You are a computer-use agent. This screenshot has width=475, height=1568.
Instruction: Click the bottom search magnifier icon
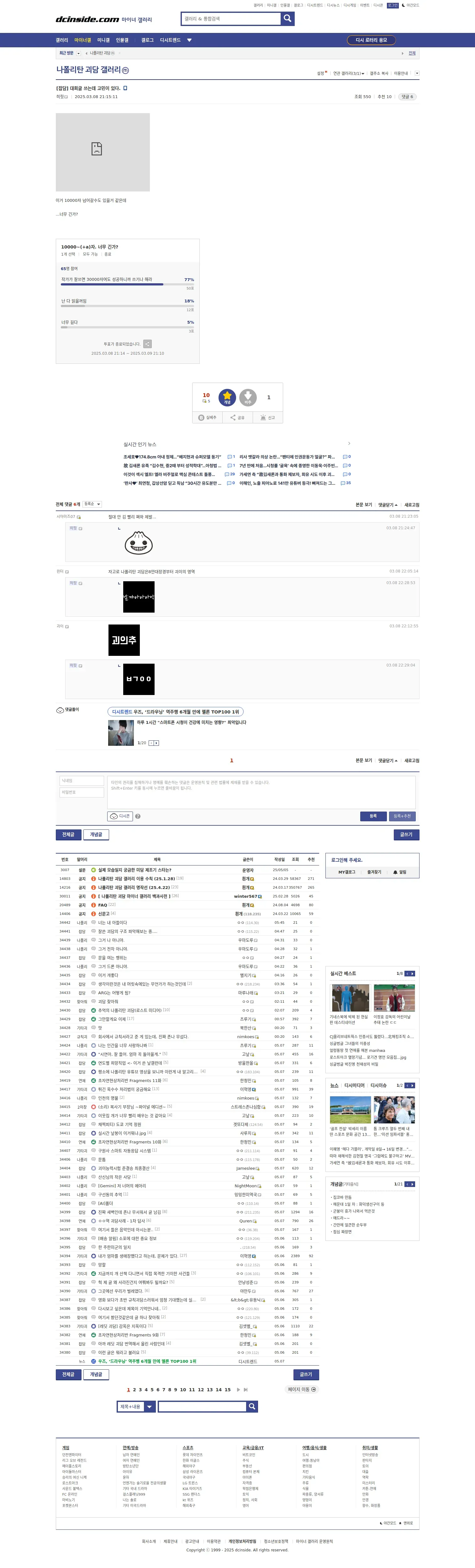click(251, 1407)
